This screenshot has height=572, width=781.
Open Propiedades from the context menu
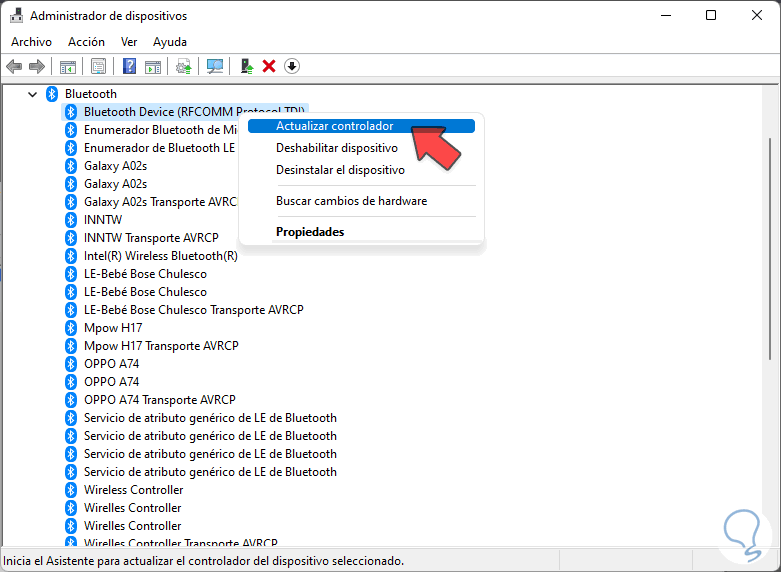(x=310, y=232)
